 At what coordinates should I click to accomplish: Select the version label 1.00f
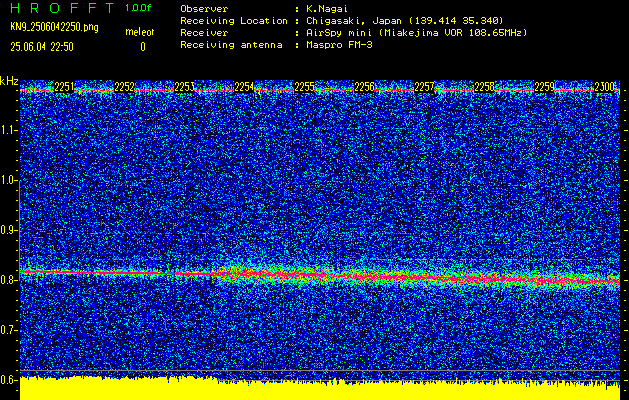tap(138, 8)
